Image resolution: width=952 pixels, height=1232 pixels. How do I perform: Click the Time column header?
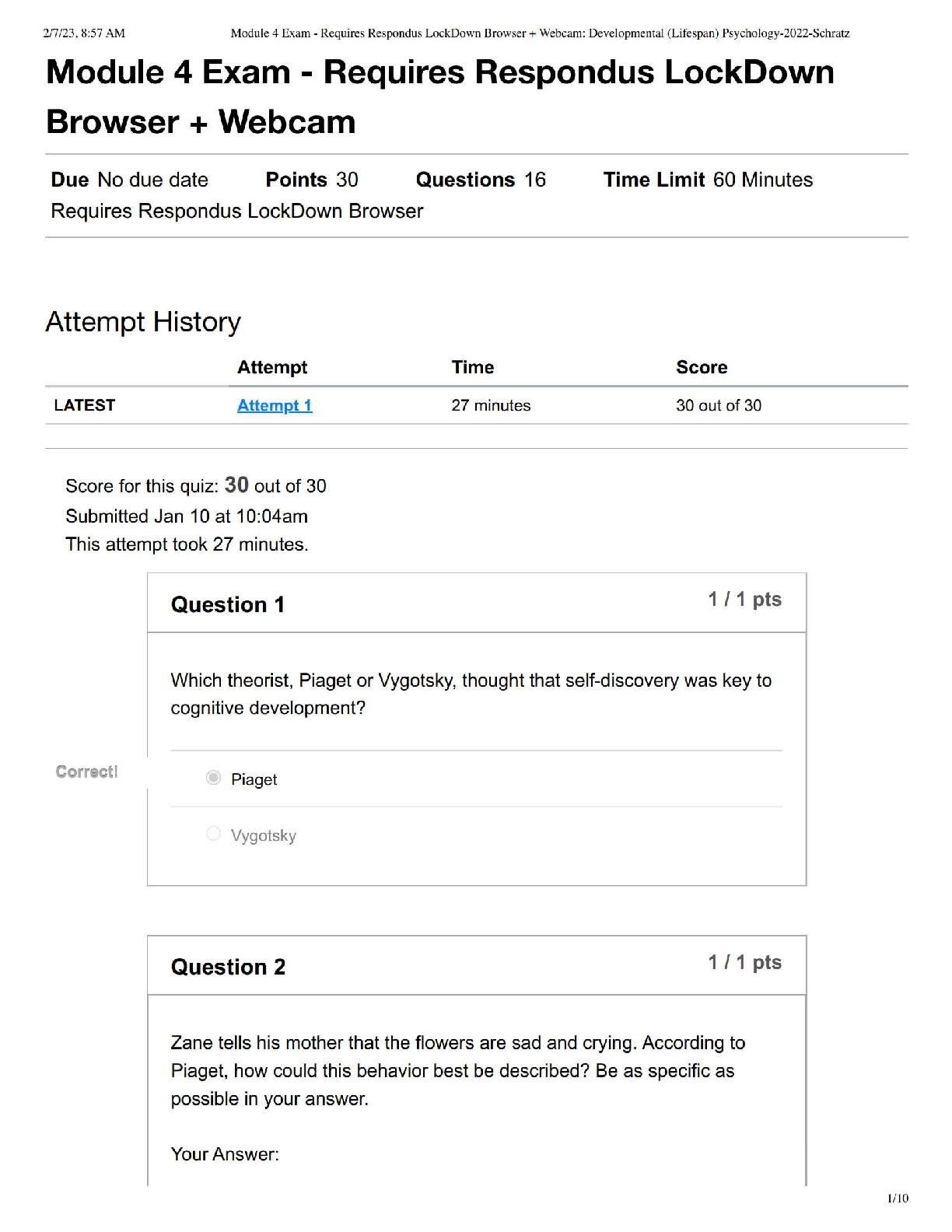[x=473, y=367]
